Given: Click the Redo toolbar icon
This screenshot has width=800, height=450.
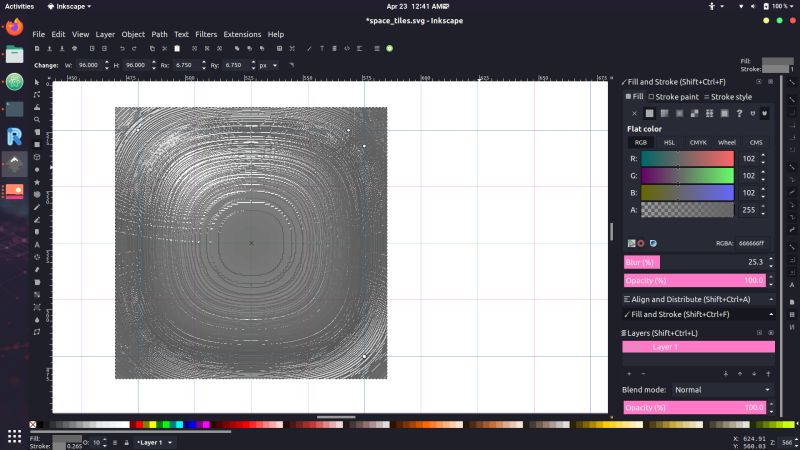Looking at the screenshot, I should click(x=134, y=48).
